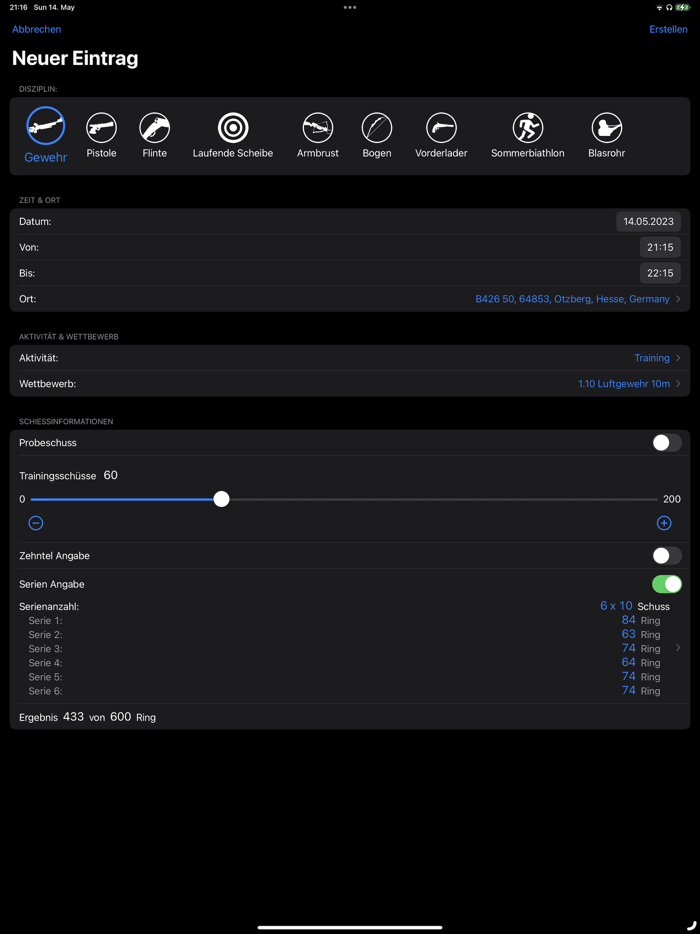Choose the Pistole discipline icon
The image size is (700, 934).
click(x=101, y=127)
